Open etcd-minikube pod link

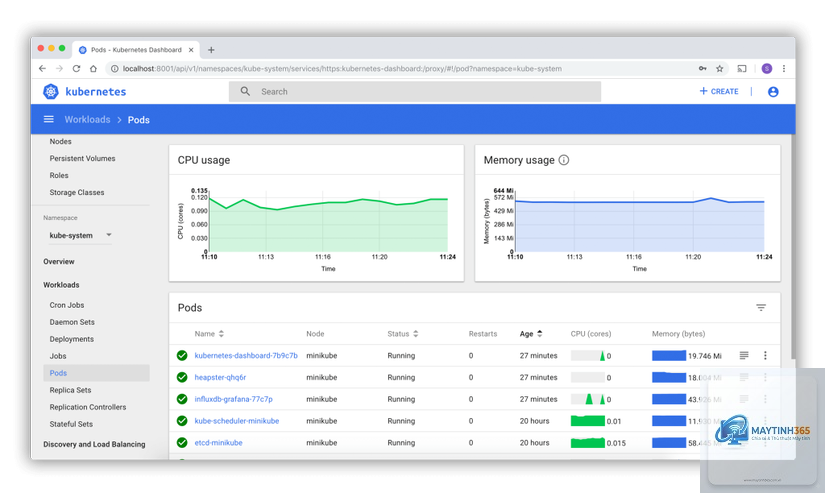point(218,442)
